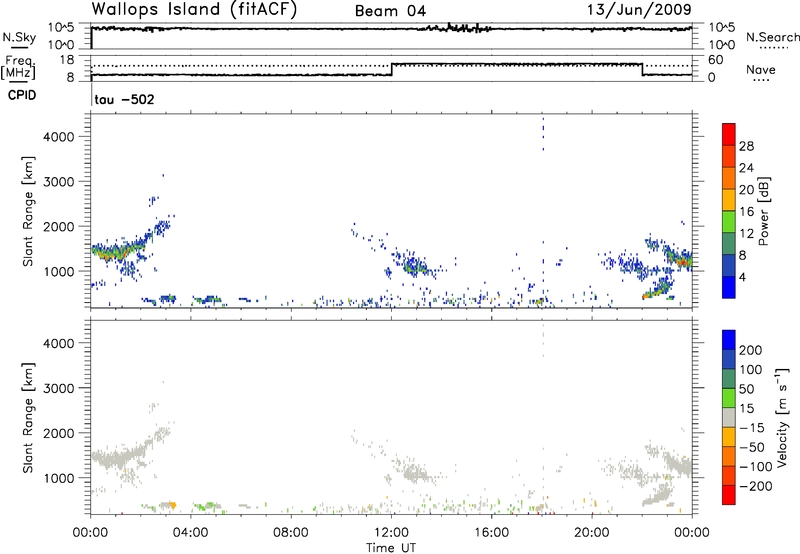Click the '60' Nave axis tick
The image size is (800, 554).
point(716,60)
